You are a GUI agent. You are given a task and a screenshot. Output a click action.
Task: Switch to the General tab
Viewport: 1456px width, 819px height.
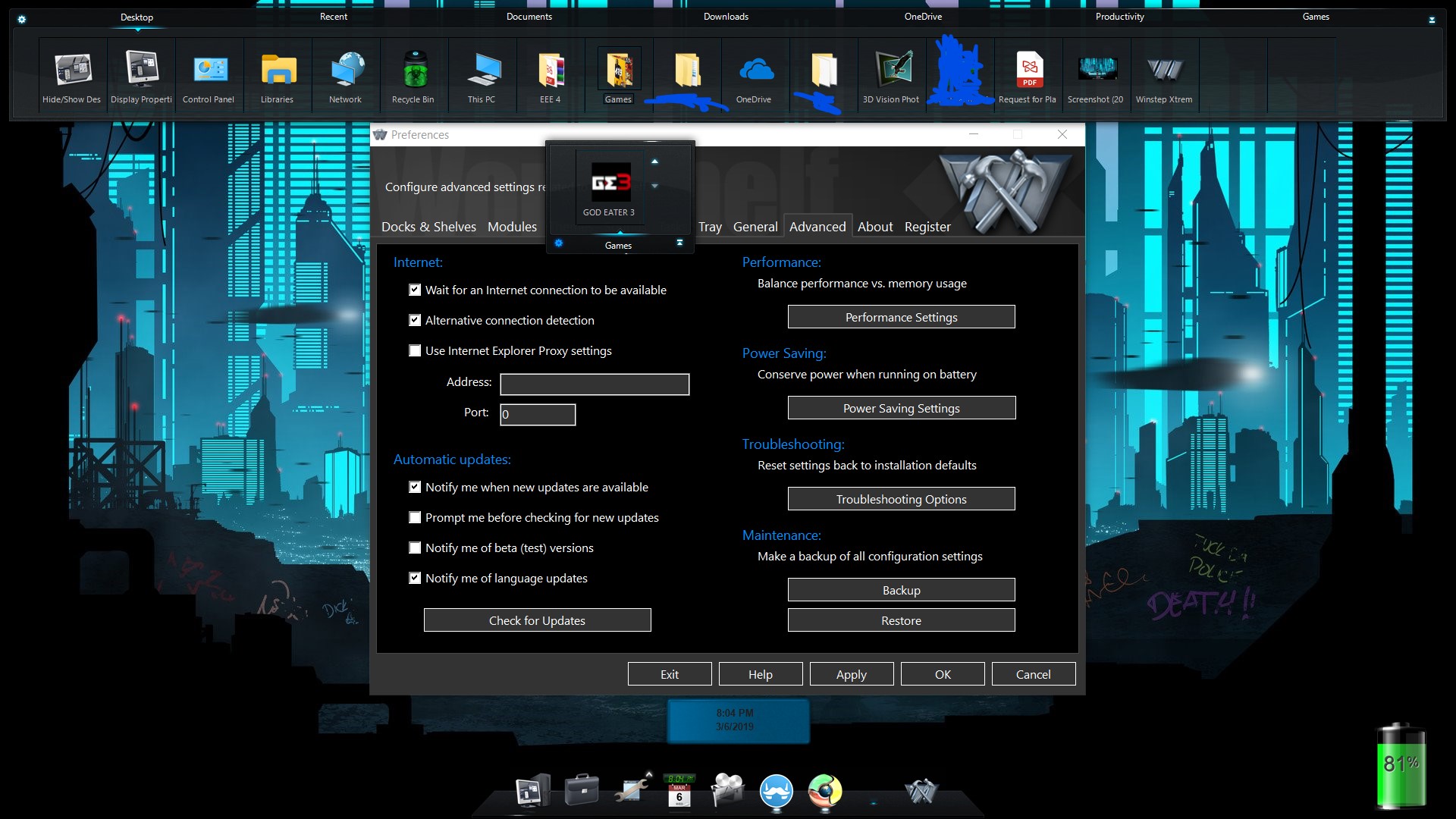tap(755, 227)
